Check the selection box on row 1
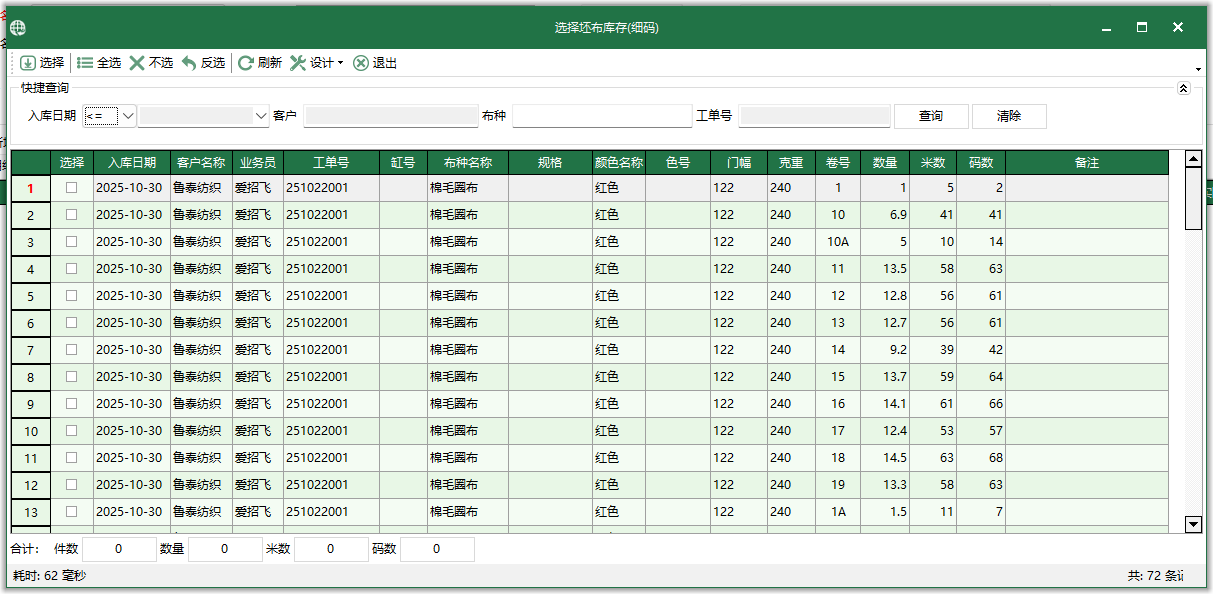 (70, 187)
